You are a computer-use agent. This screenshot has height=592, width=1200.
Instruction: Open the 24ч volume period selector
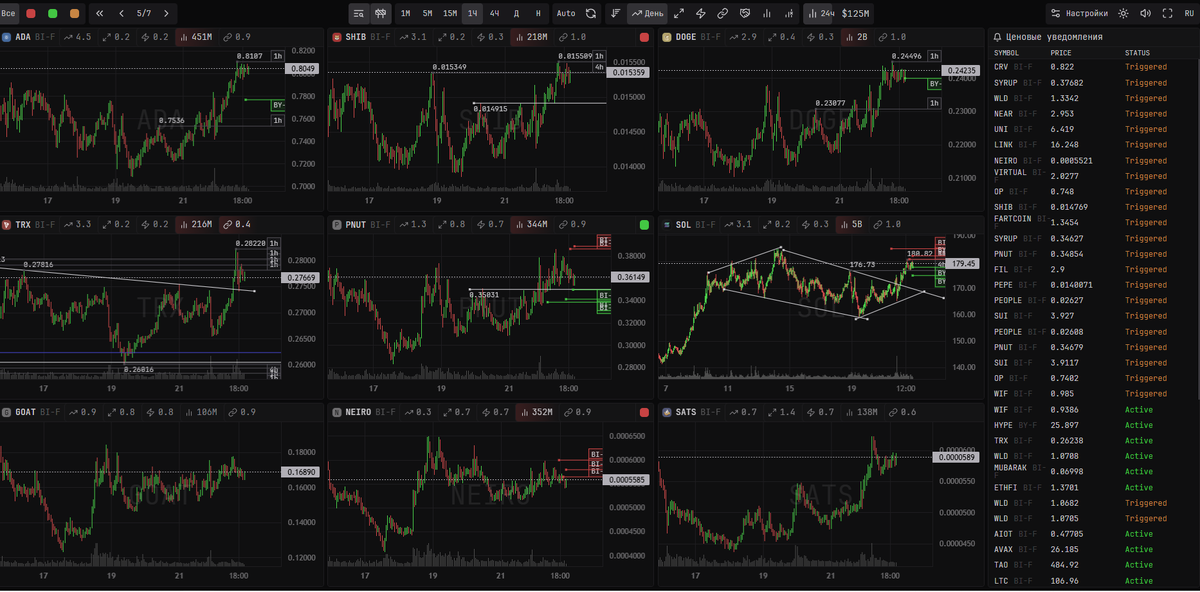pyautogui.click(x=821, y=14)
